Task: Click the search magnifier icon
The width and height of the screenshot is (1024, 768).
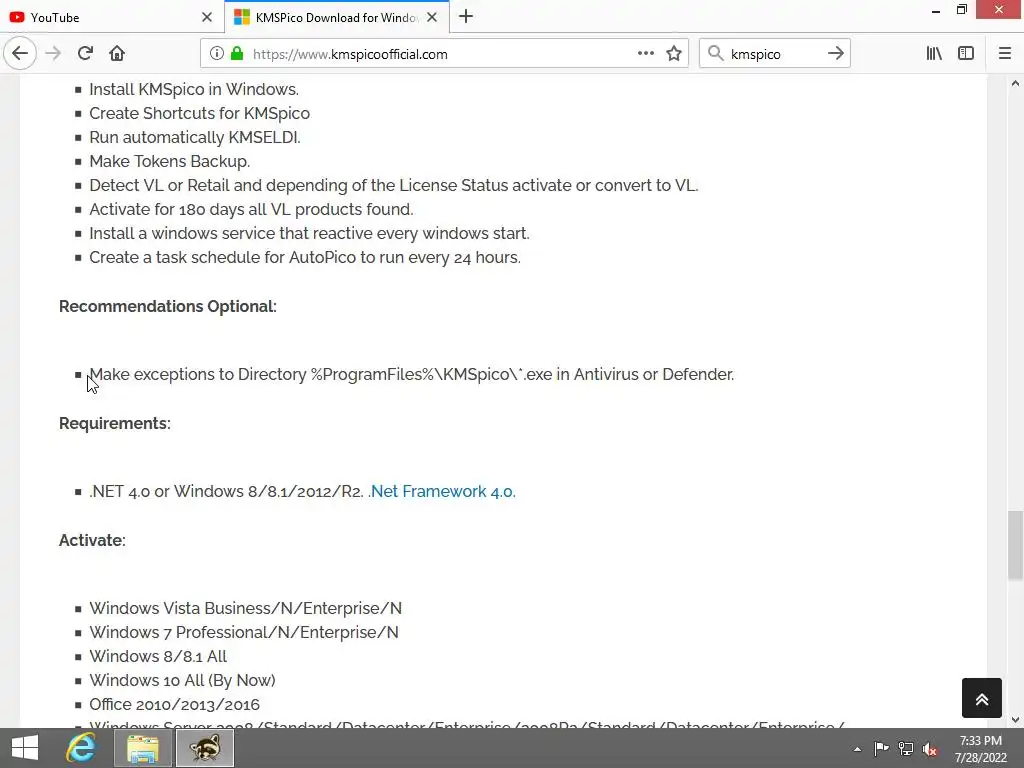Action: [716, 54]
